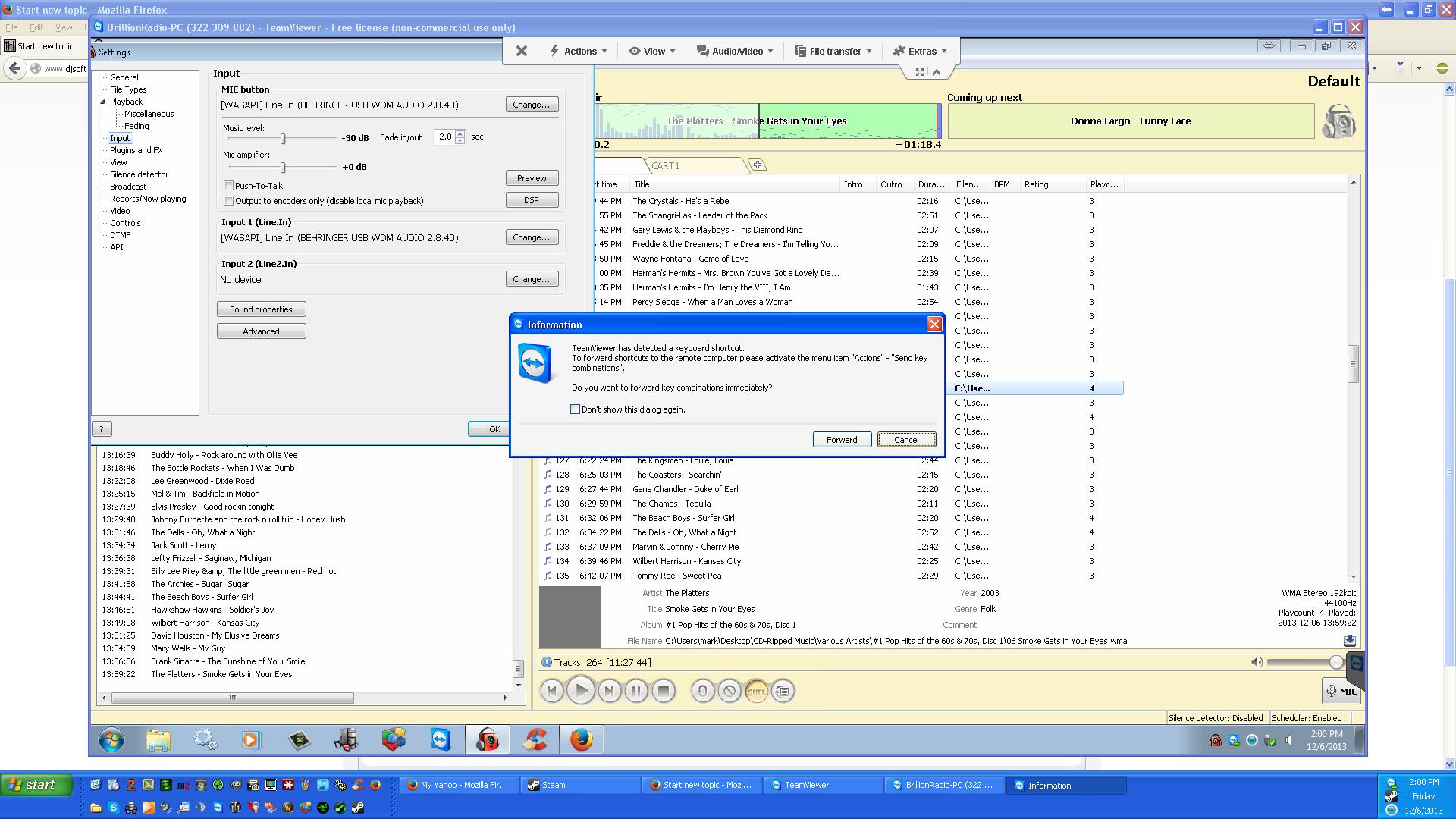The image size is (1456, 819).
Task: Click the add new playlist tab icon
Action: [x=757, y=165]
